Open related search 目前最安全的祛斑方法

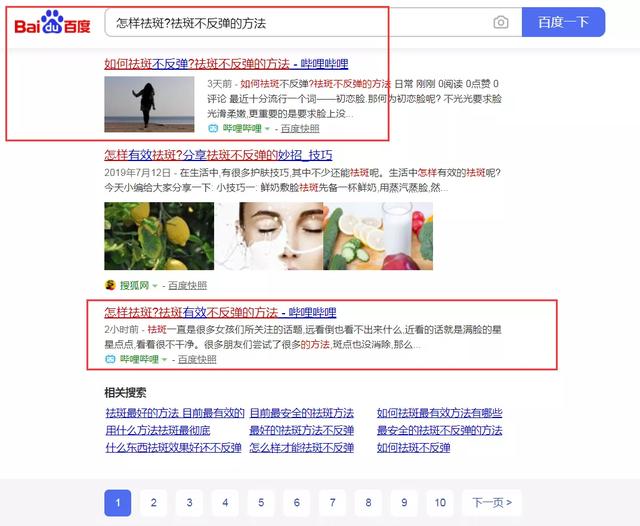(x=301, y=413)
